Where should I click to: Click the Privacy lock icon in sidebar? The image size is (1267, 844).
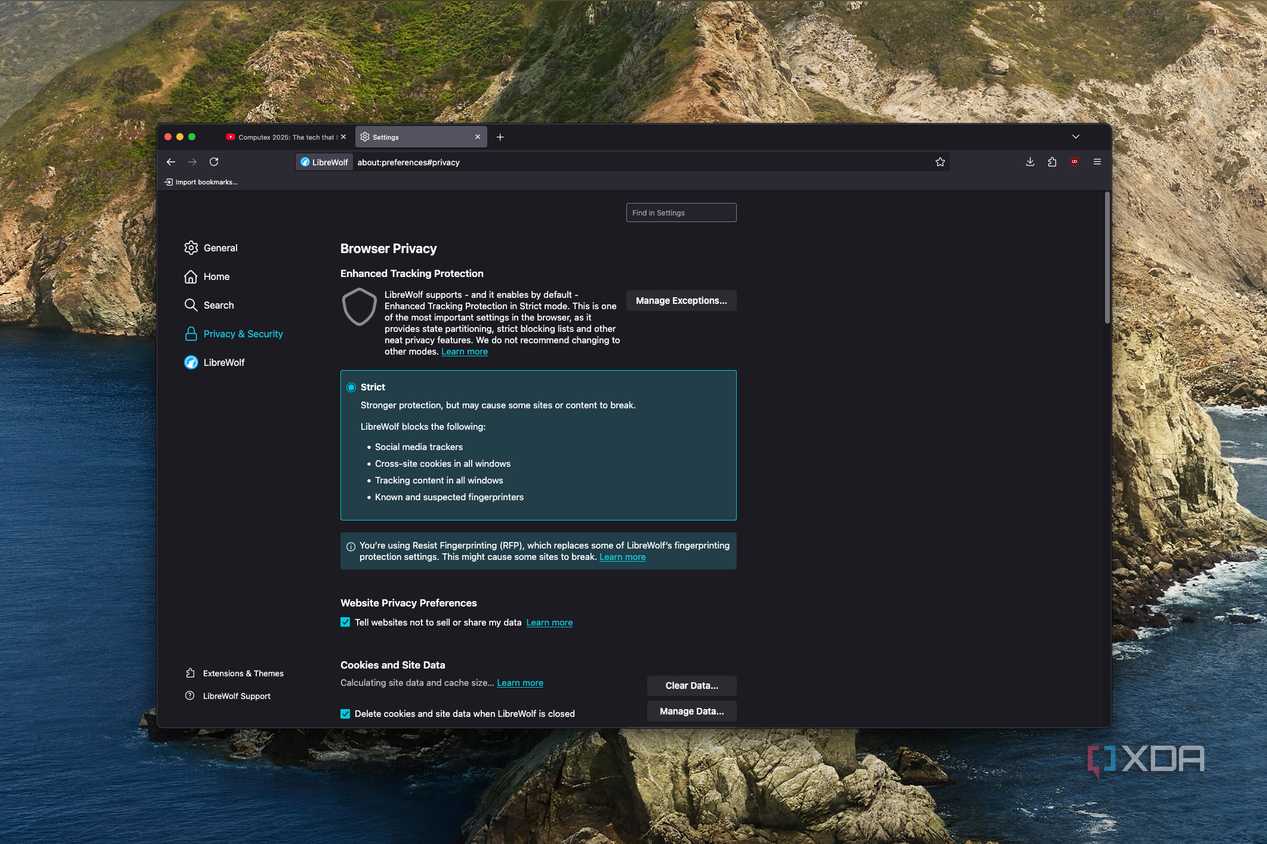[191, 334]
